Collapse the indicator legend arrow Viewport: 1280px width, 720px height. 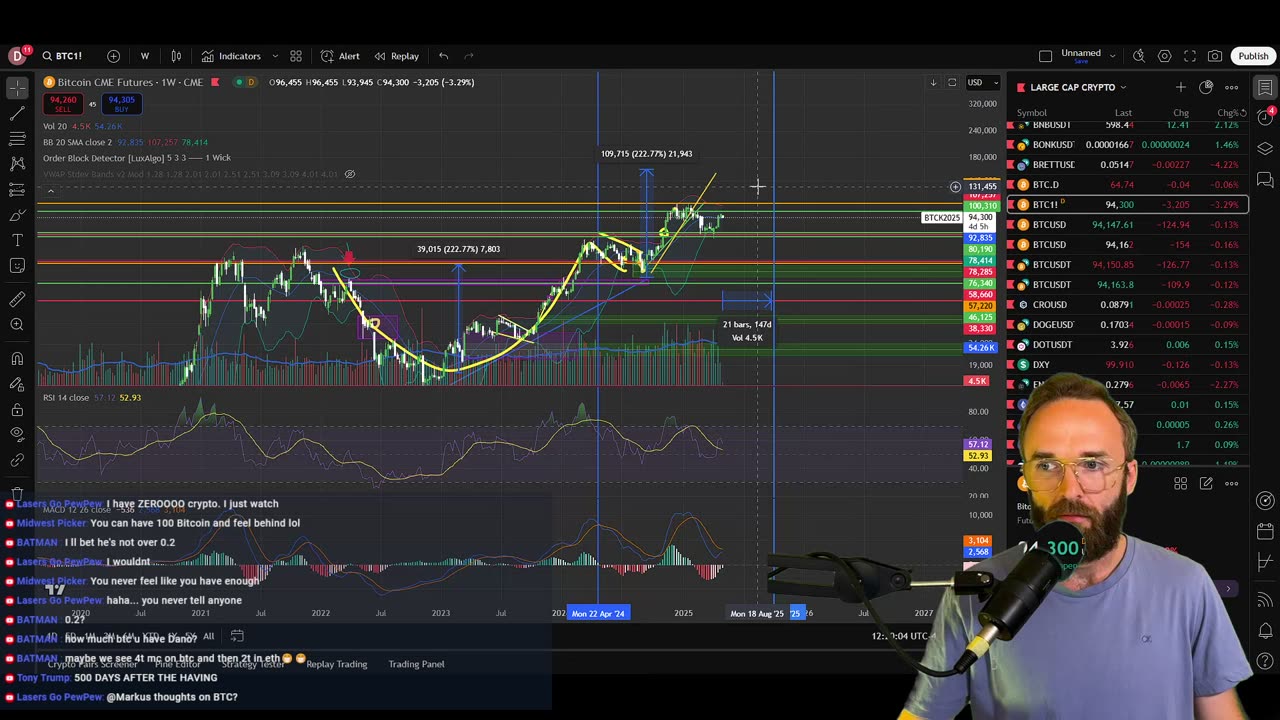click(x=50, y=191)
